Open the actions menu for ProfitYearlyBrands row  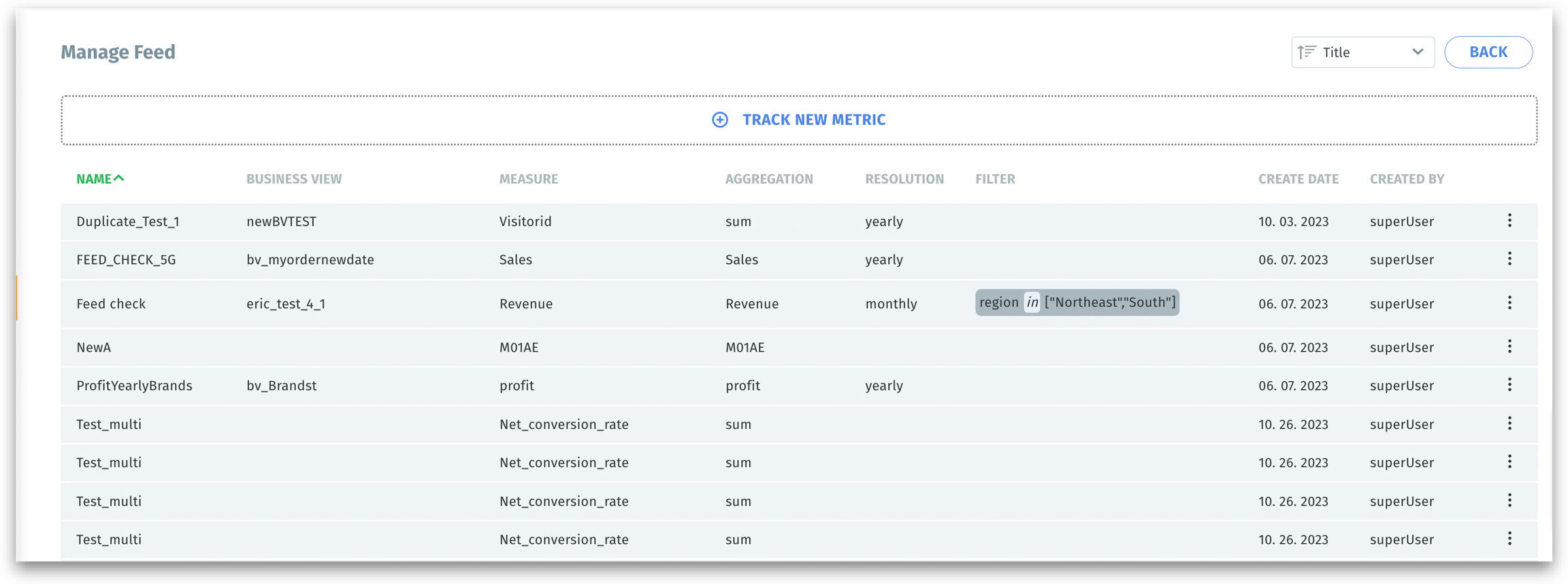(x=1509, y=385)
